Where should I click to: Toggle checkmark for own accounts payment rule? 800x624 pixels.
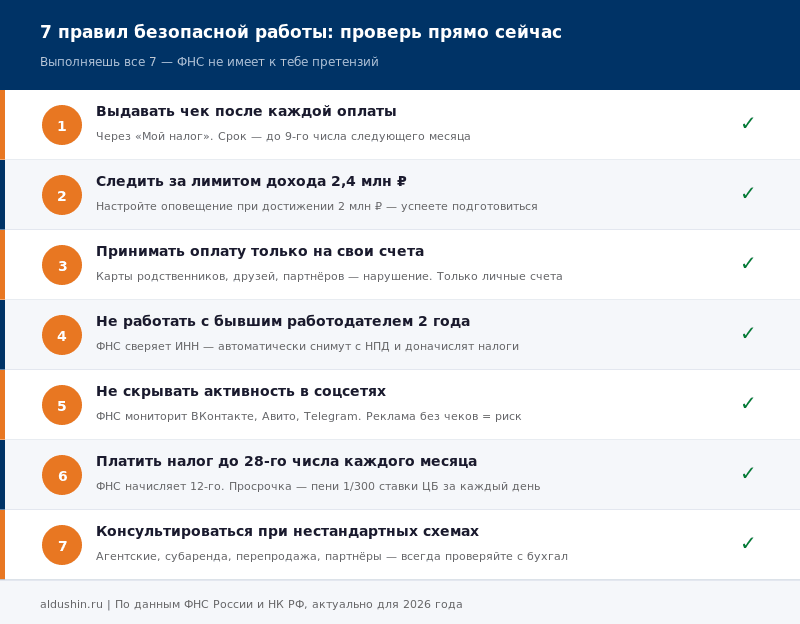[x=747, y=264]
